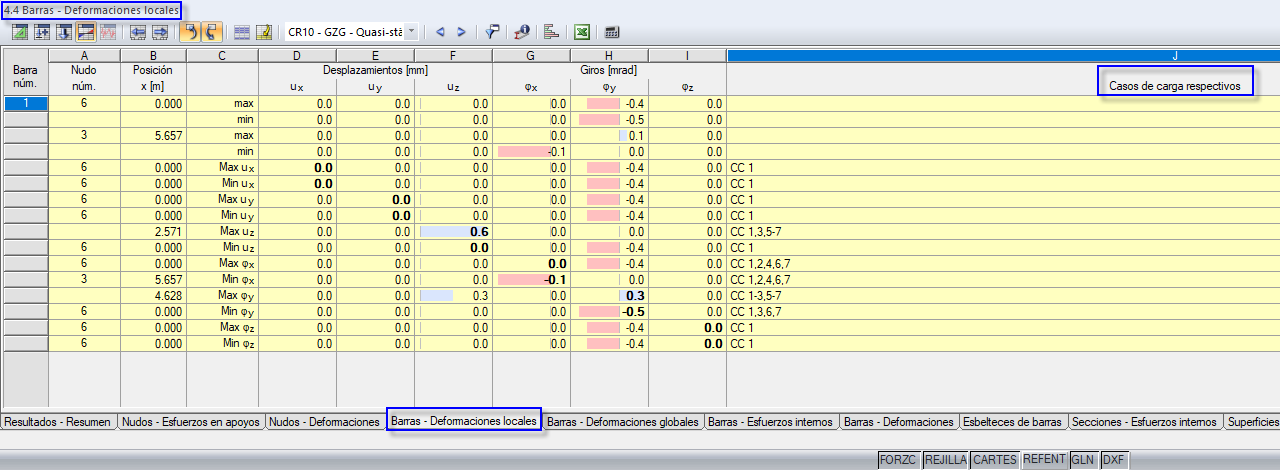Click the table icon with down arrow
The width and height of the screenshot is (1280, 470).
pos(64,32)
